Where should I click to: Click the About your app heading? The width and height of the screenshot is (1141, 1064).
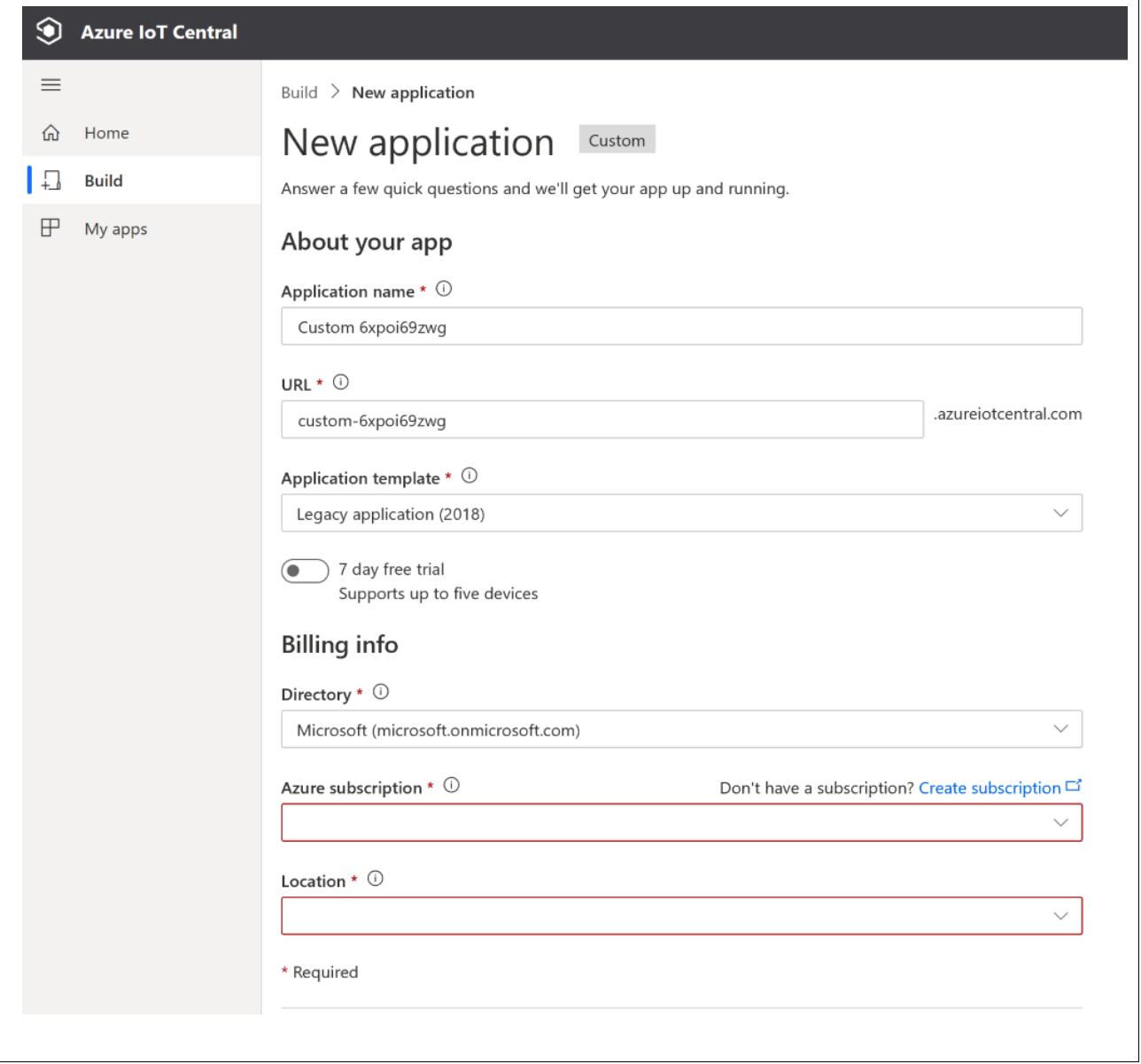(367, 242)
